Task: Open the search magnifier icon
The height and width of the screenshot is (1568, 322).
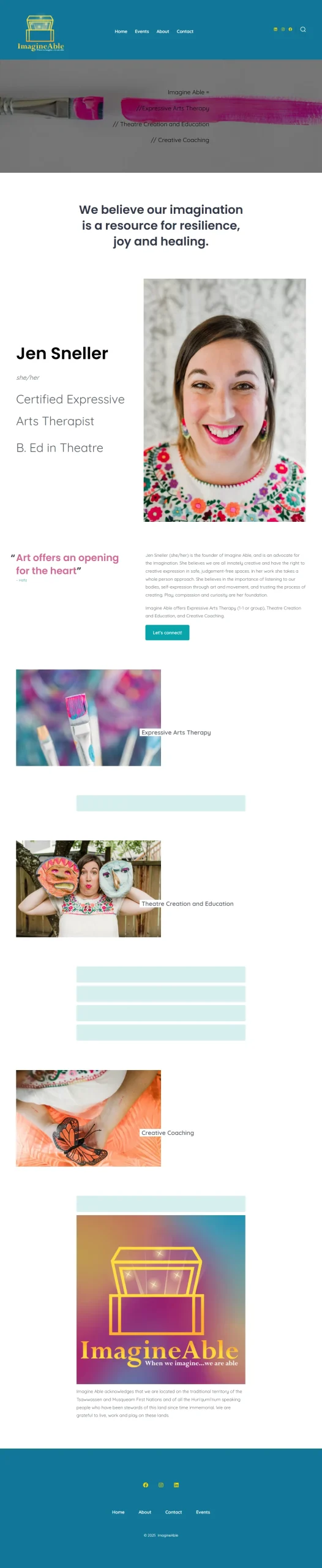Action: tap(303, 29)
